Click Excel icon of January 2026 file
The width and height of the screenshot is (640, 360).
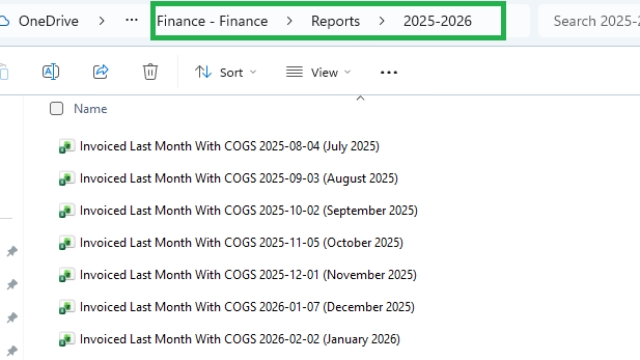pos(67,339)
